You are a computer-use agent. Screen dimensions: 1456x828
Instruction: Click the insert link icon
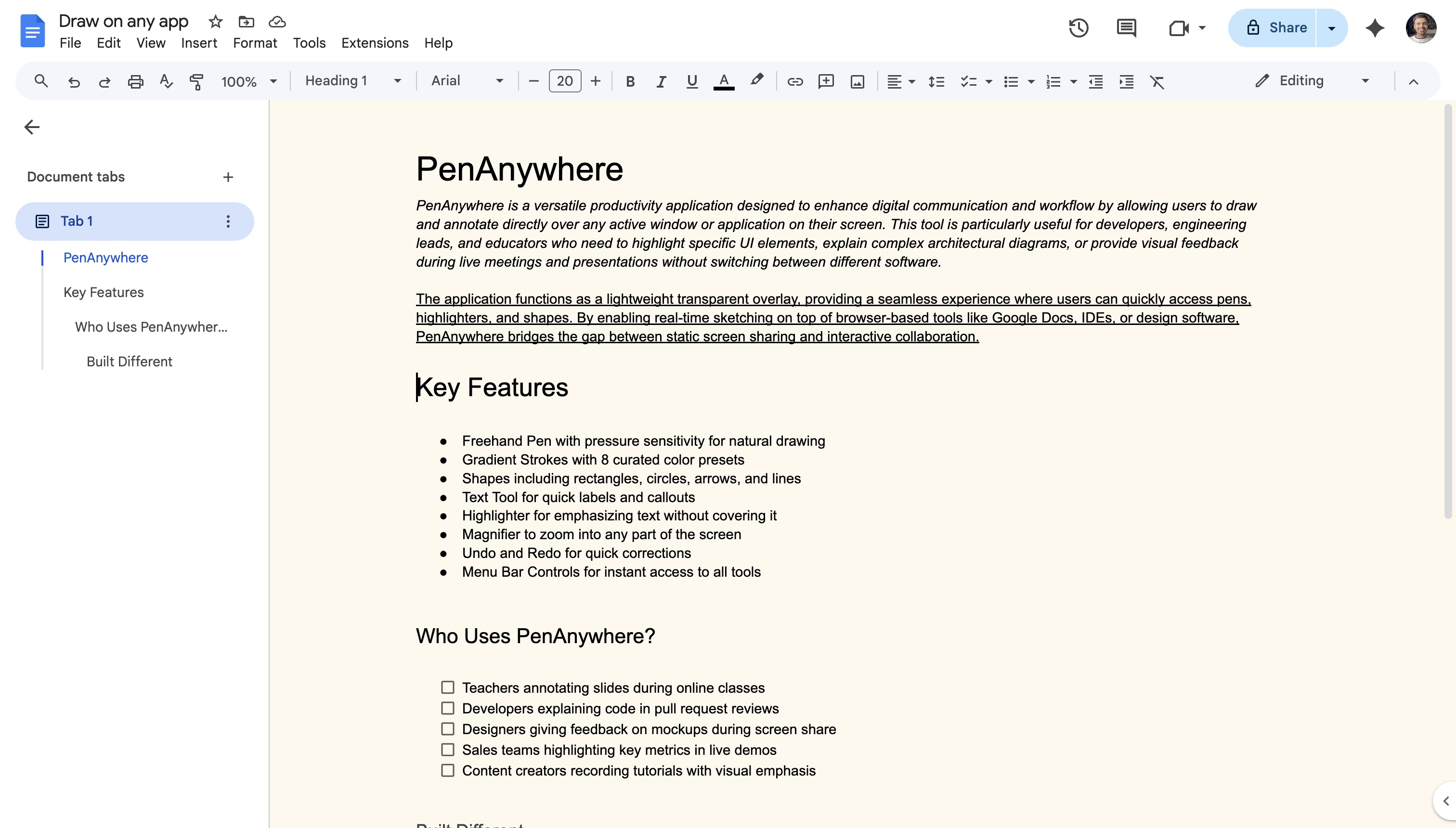[794, 81]
